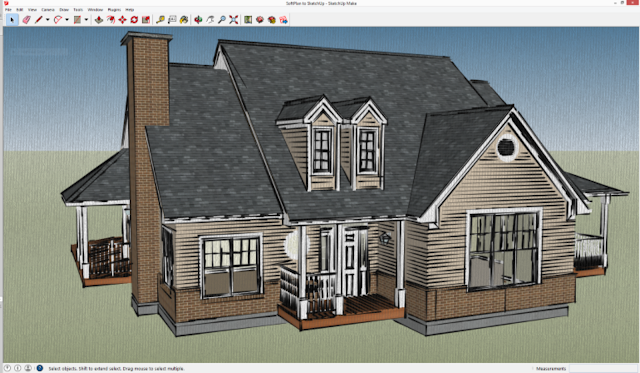Image resolution: width=640 pixels, height=373 pixels.
Task: Click the Send to LayOut icon
Action: coord(284,20)
